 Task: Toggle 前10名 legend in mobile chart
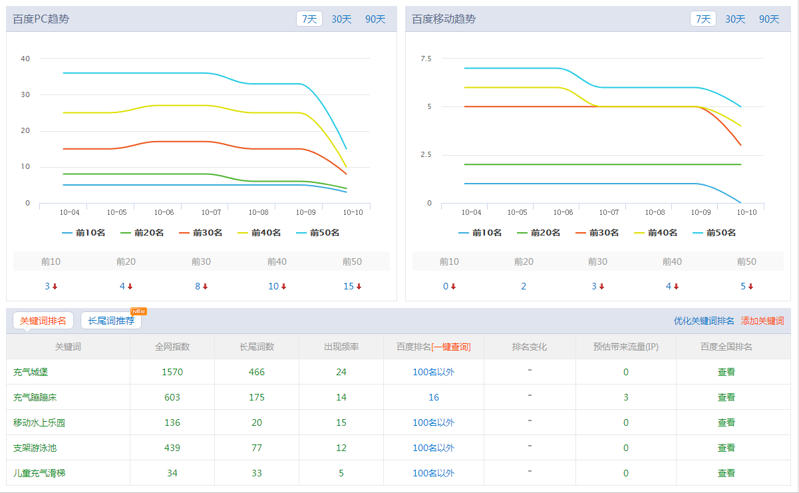click(480, 232)
